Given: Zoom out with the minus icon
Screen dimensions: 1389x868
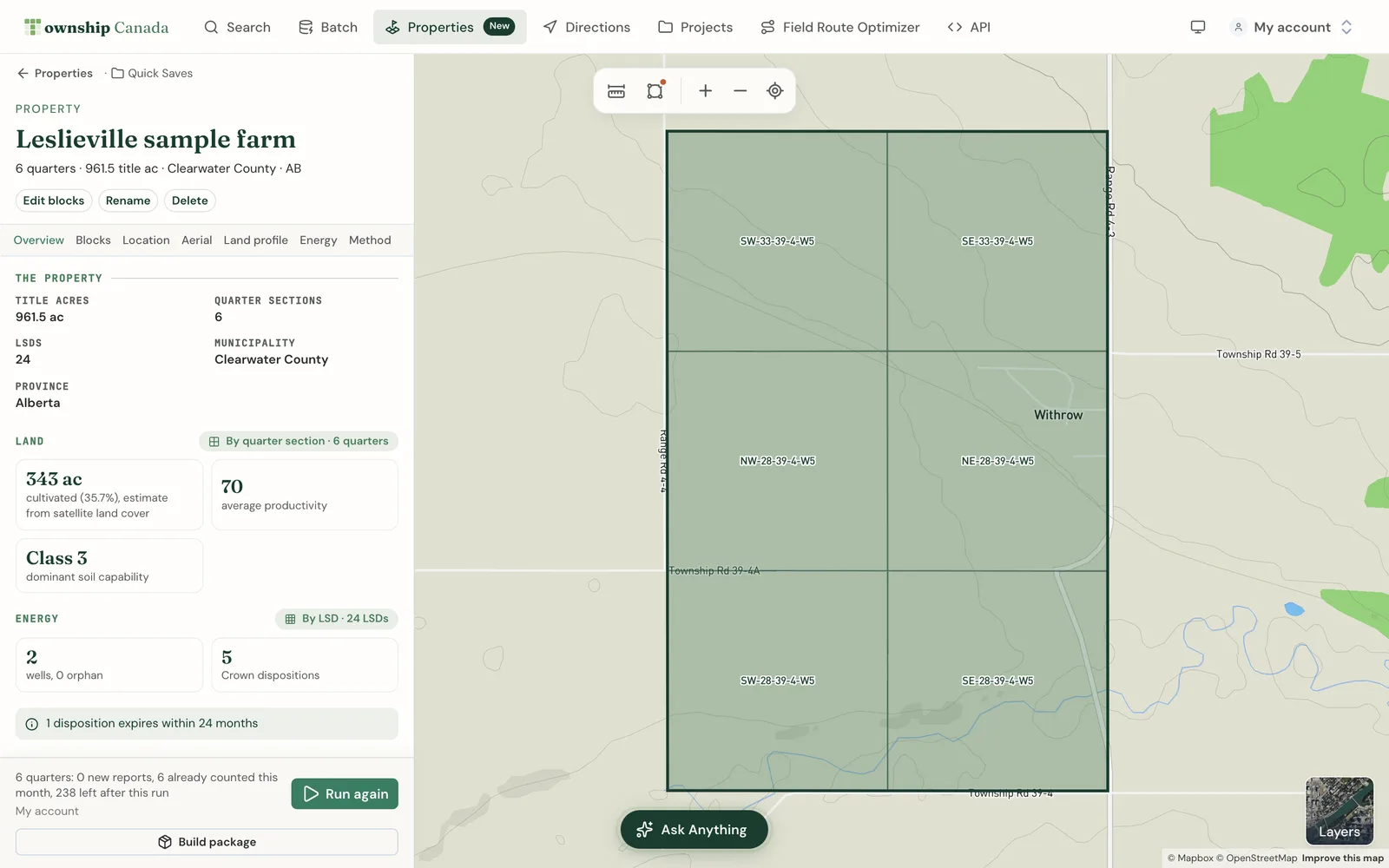Looking at the screenshot, I should (741, 91).
